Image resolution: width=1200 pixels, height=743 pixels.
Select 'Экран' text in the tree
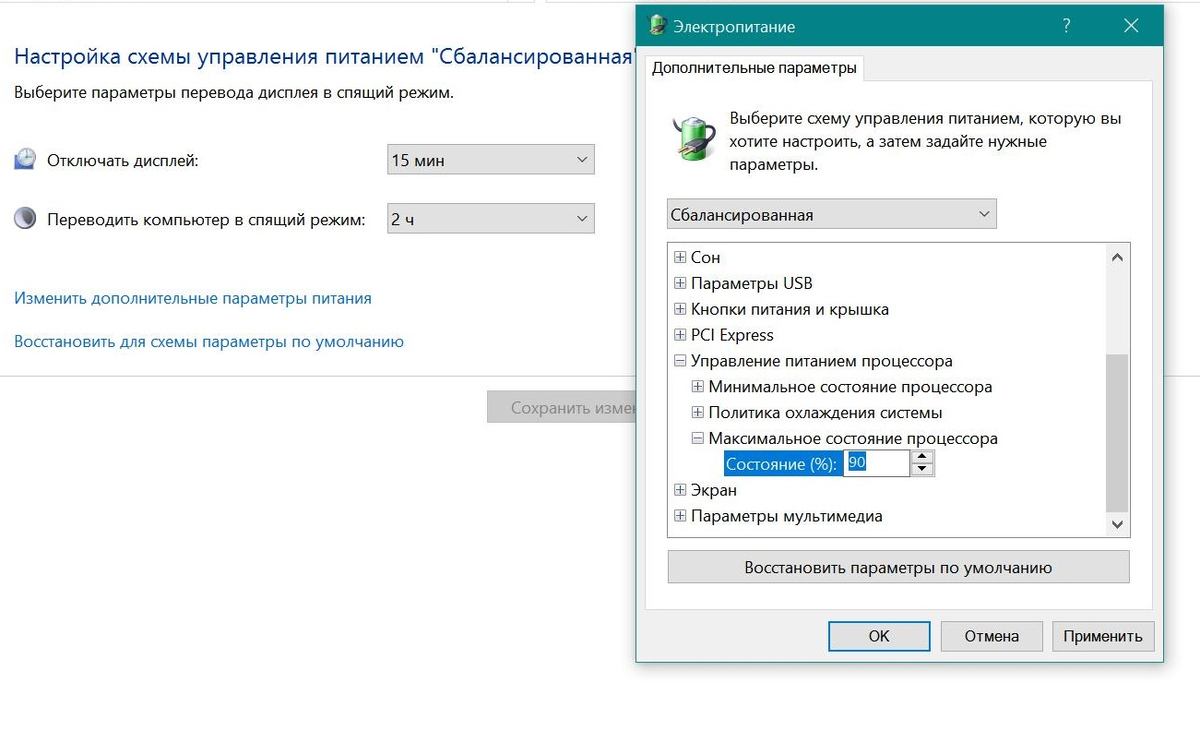[714, 490]
